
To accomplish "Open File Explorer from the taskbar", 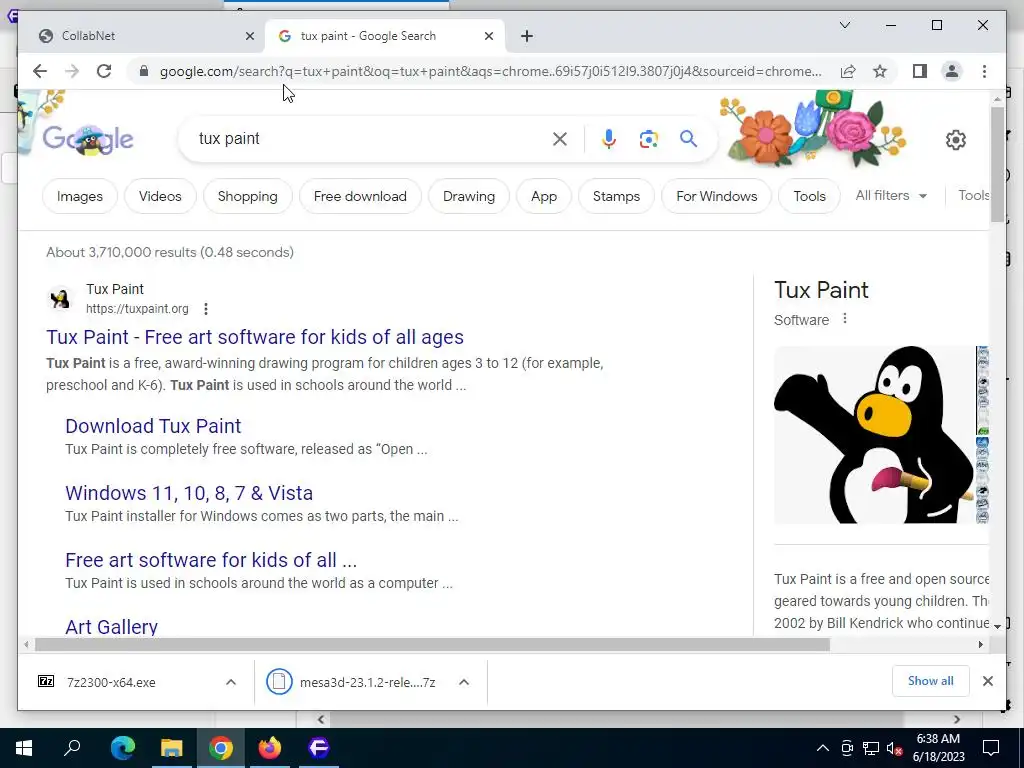I will click(x=171, y=748).
